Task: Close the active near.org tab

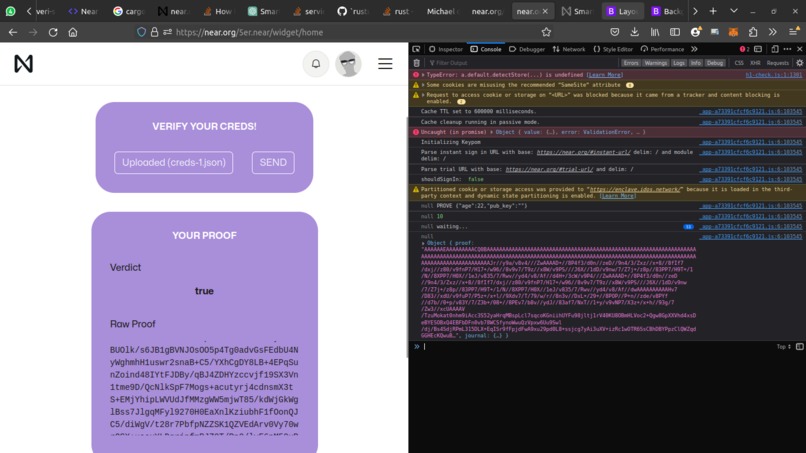Action: click(x=545, y=11)
